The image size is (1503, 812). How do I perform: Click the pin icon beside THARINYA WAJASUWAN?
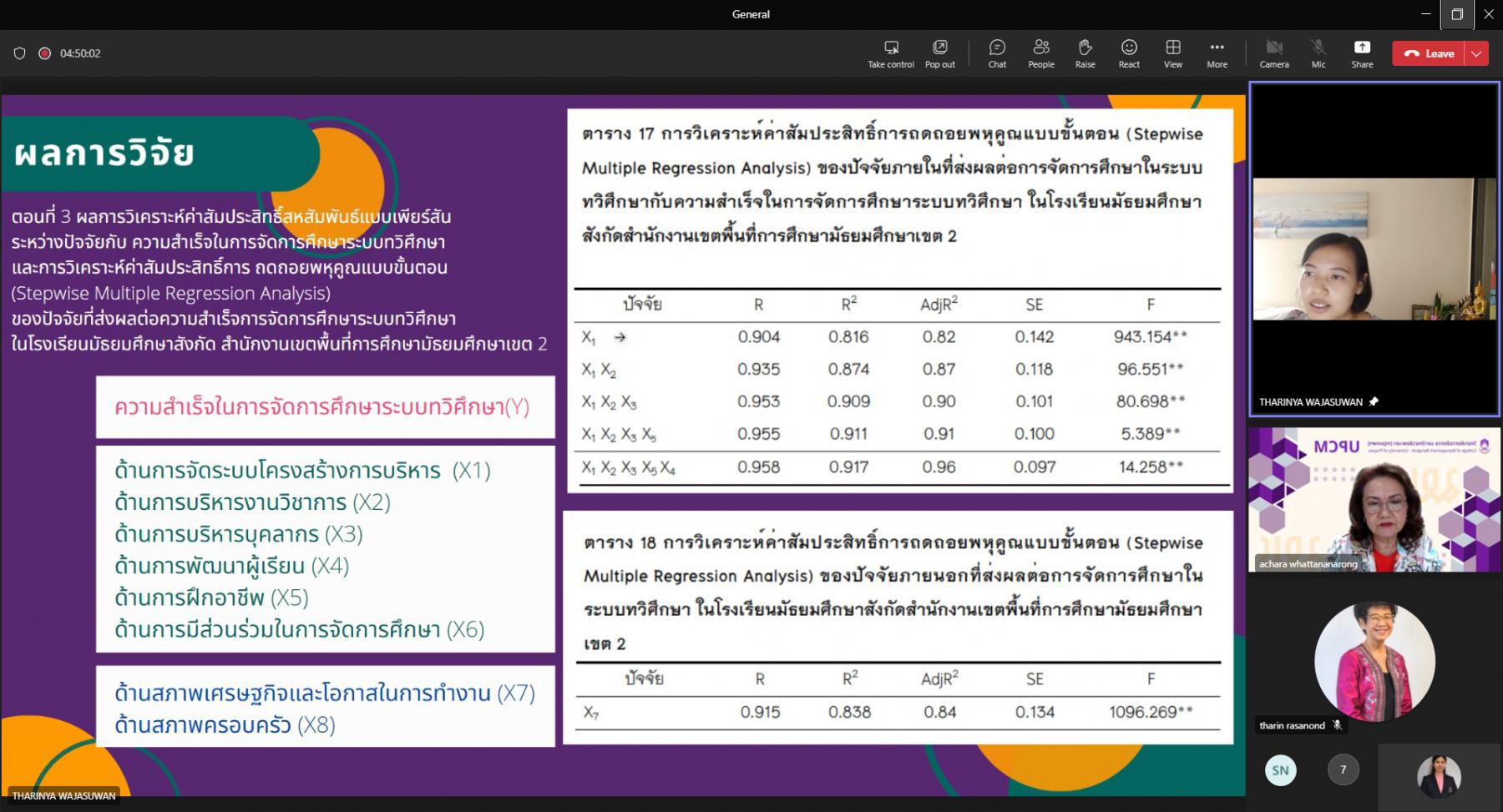click(x=1374, y=401)
